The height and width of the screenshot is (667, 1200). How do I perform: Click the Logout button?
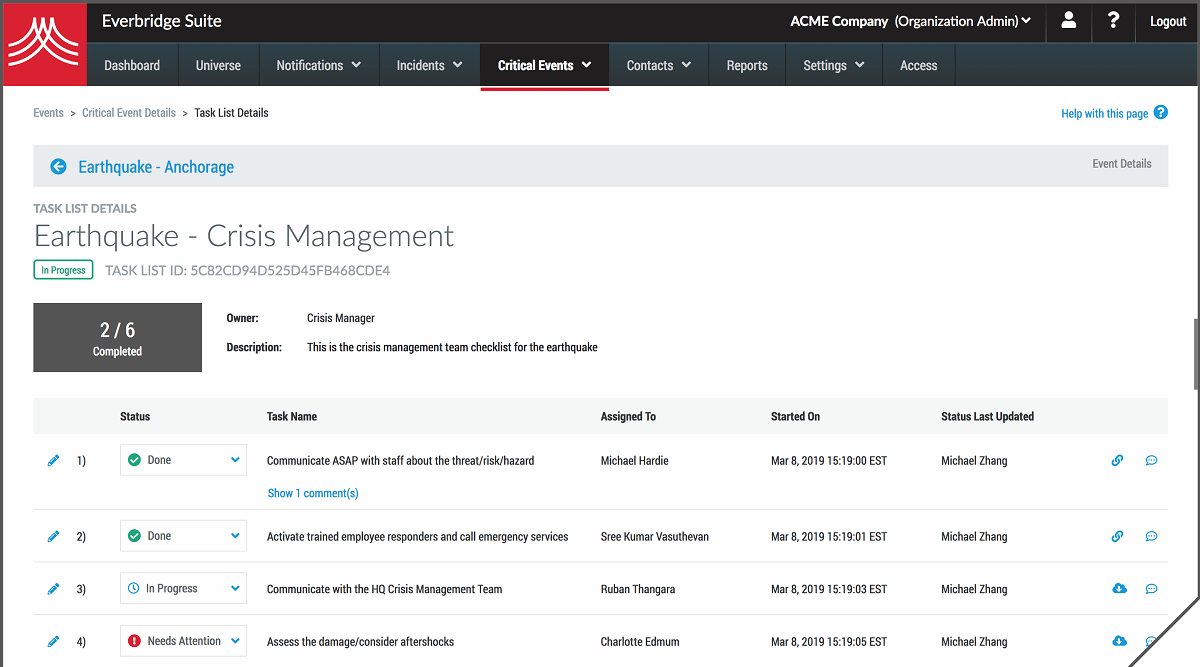pyautogui.click(x=1167, y=20)
